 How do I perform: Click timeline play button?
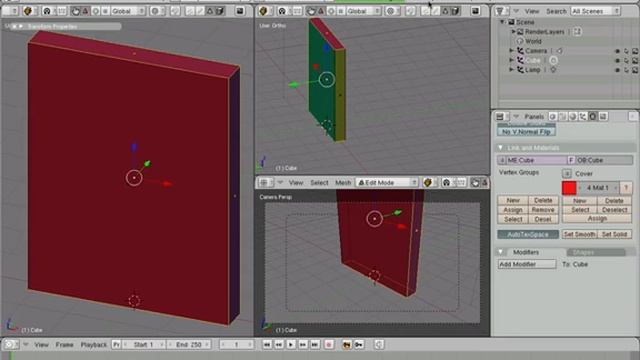tap(291, 345)
